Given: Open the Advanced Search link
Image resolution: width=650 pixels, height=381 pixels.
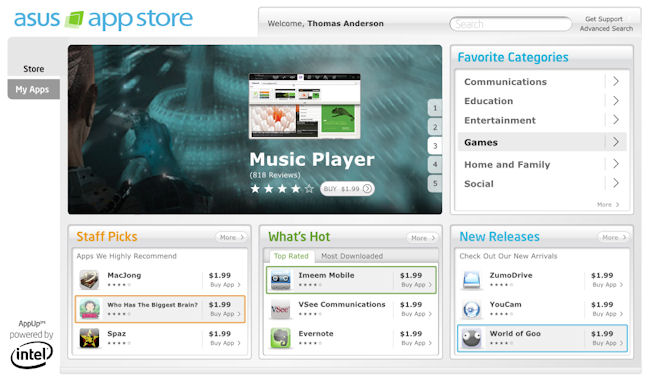Looking at the screenshot, I should [606, 29].
